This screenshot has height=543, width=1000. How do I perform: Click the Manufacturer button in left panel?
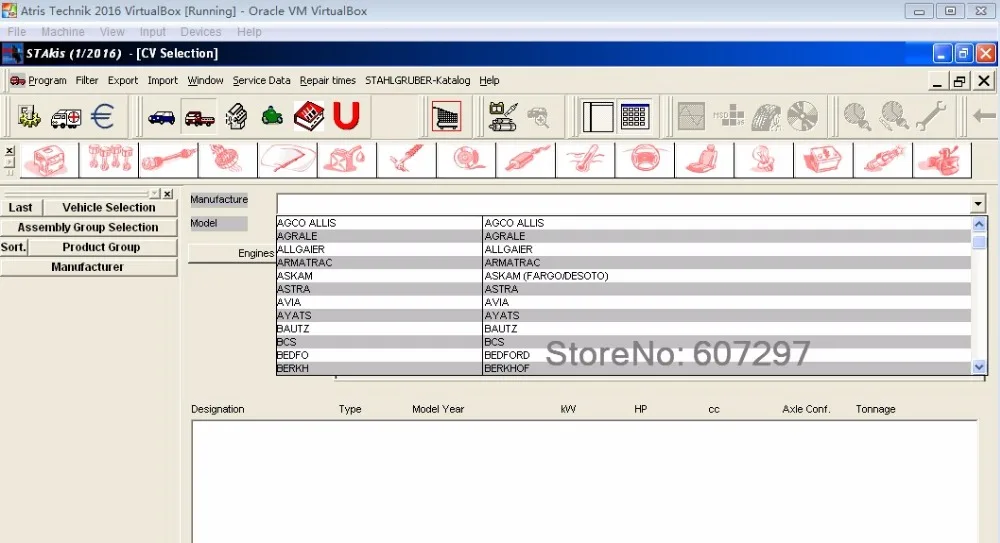tap(88, 267)
